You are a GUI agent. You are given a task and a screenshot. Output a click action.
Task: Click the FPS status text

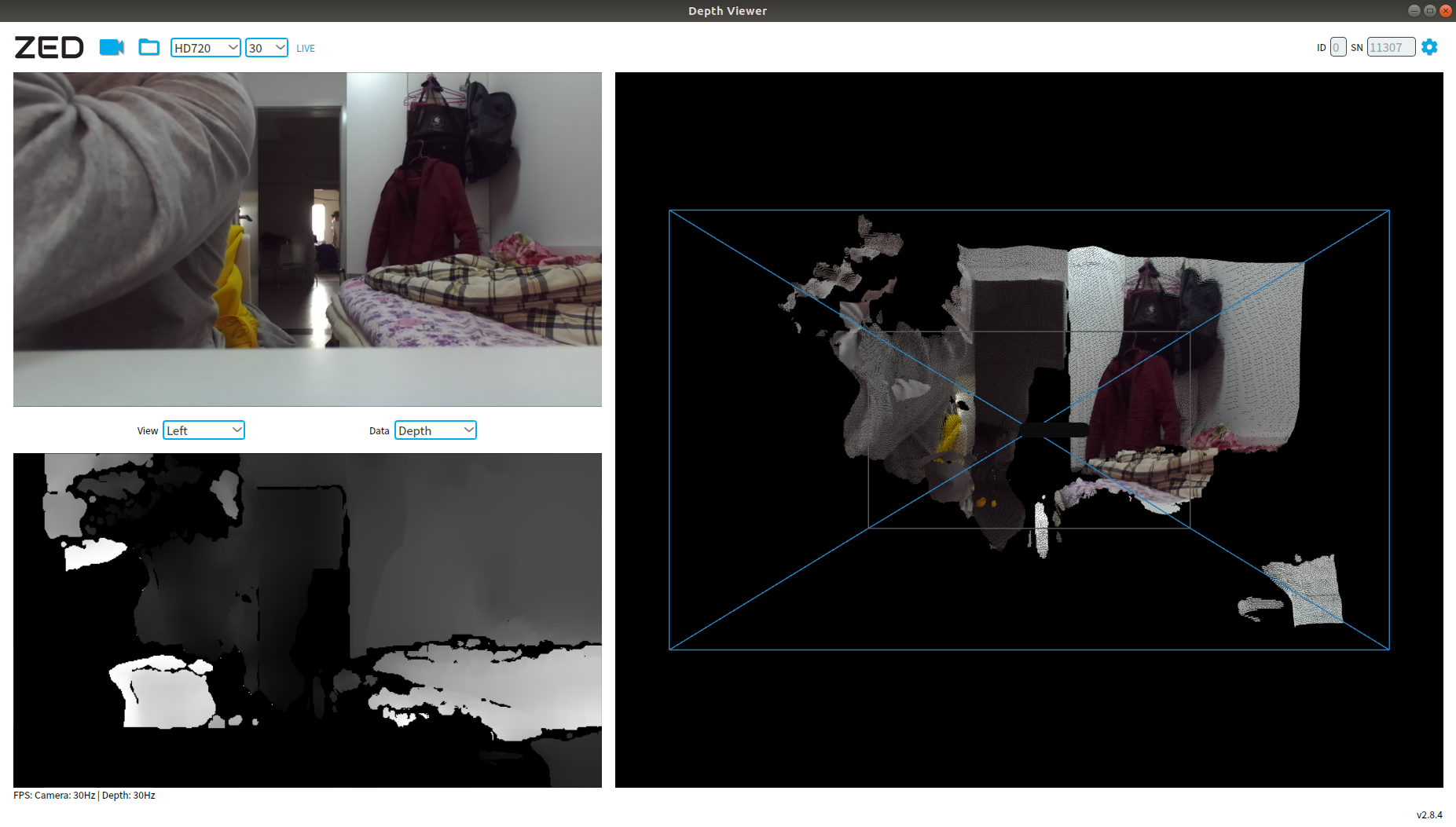pyautogui.click(x=83, y=795)
